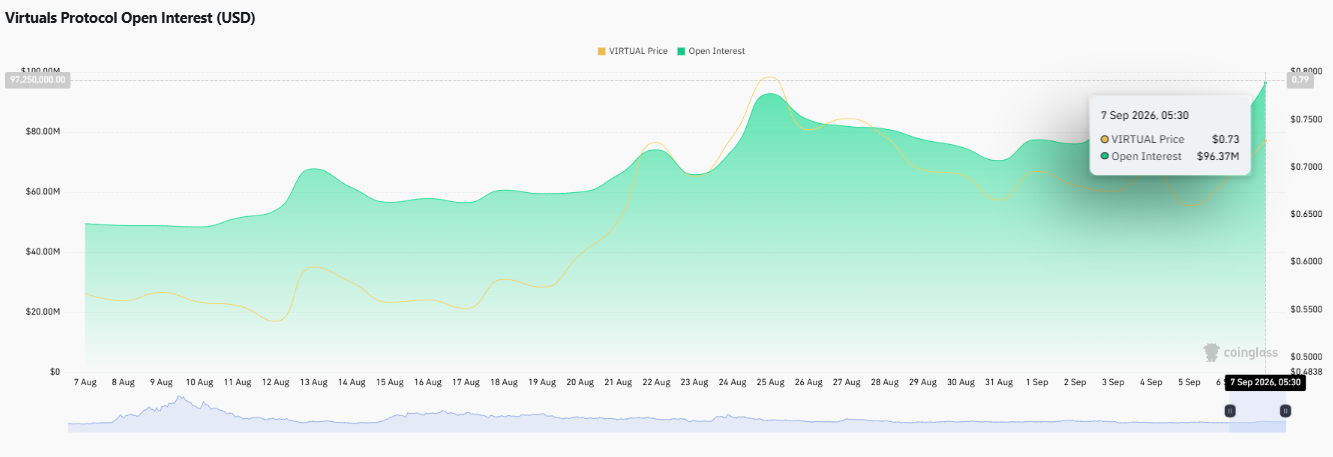The height and width of the screenshot is (457, 1333).
Task: Click the 28 Aug axis label
Action: click(884, 382)
